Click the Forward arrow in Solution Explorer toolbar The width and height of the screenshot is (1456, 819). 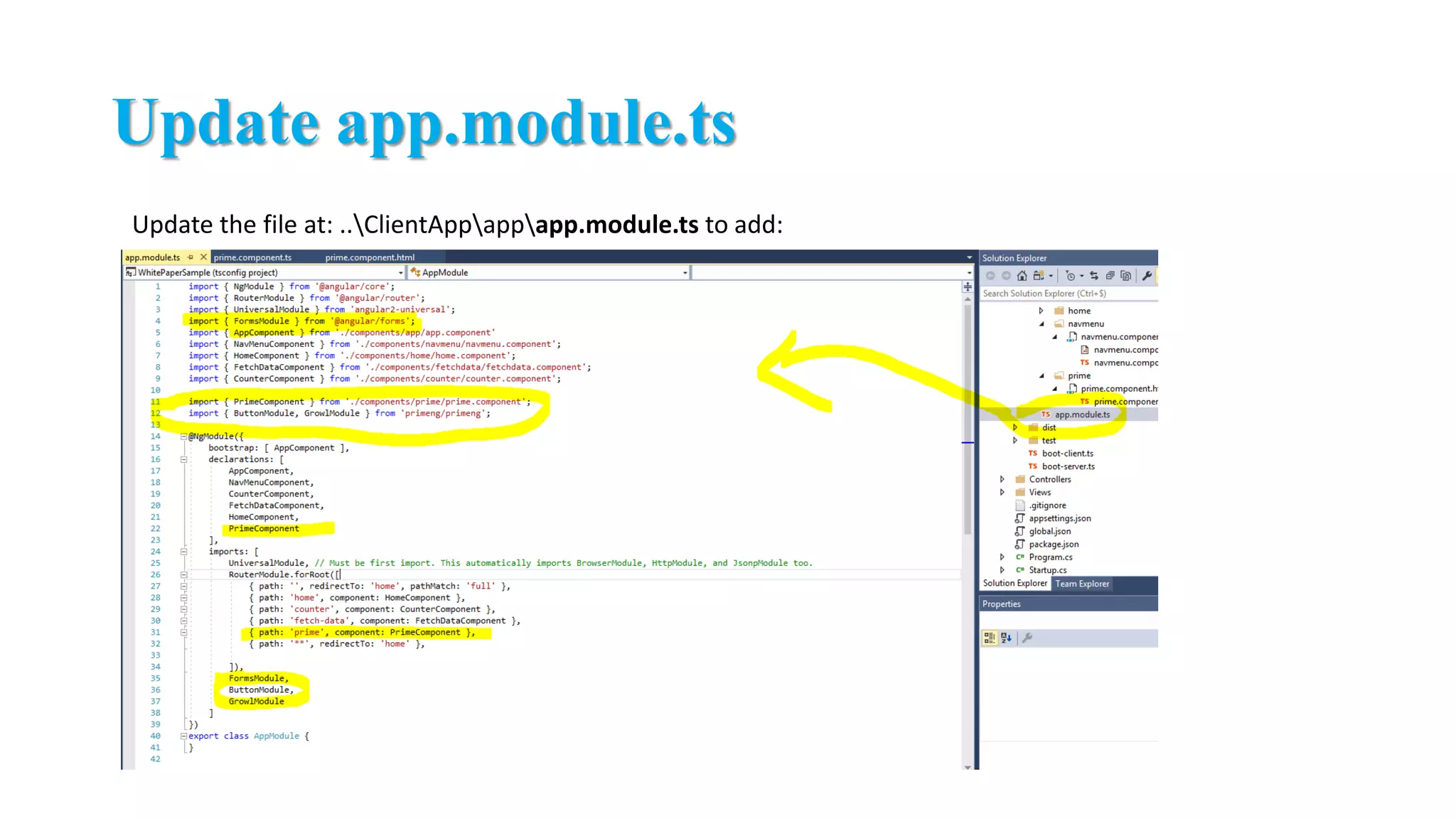point(1006,276)
